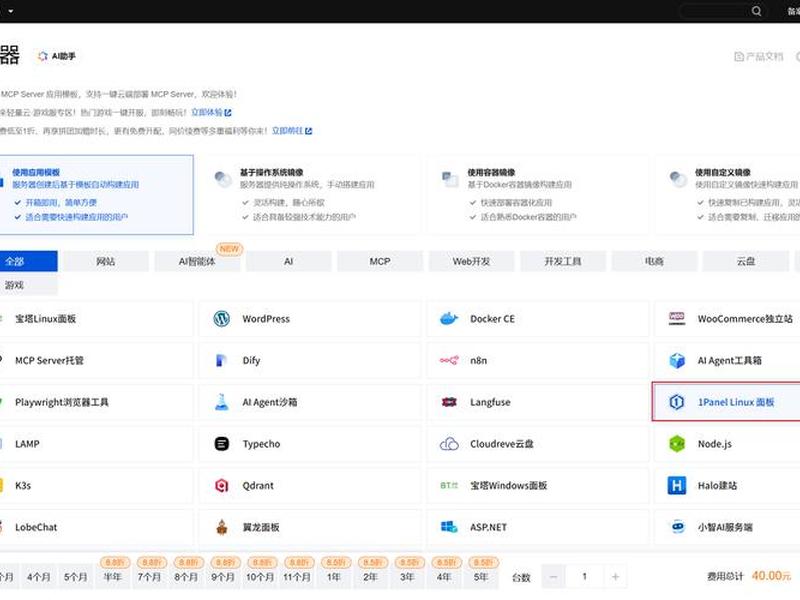800x600 pixels.
Task: Switch to the AI智能体 category tab
Action: [197, 261]
